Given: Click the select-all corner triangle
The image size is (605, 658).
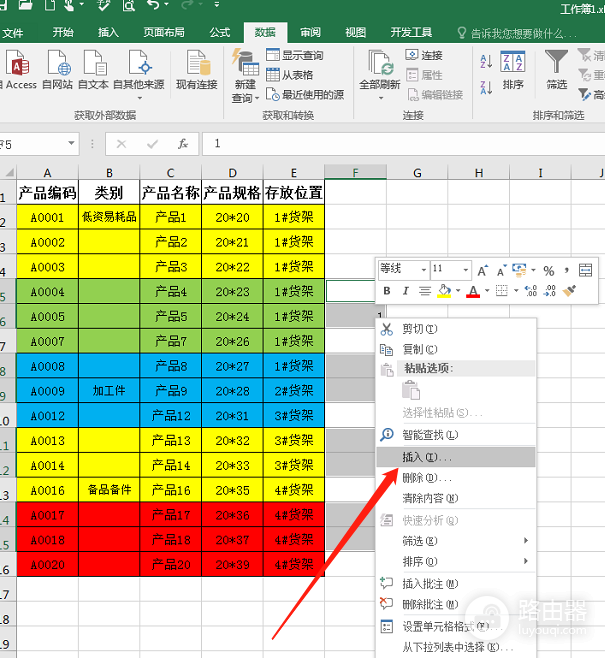Looking at the screenshot, I should pyautogui.click(x=8, y=172).
